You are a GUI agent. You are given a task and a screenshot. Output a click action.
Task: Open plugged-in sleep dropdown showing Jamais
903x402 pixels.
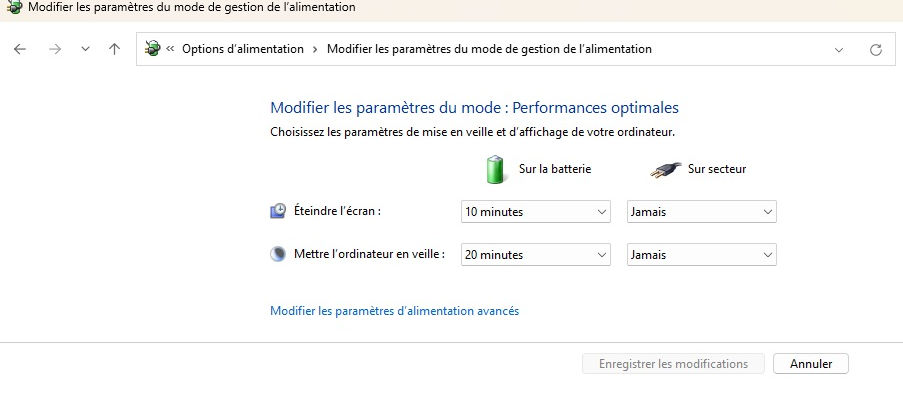pos(701,255)
